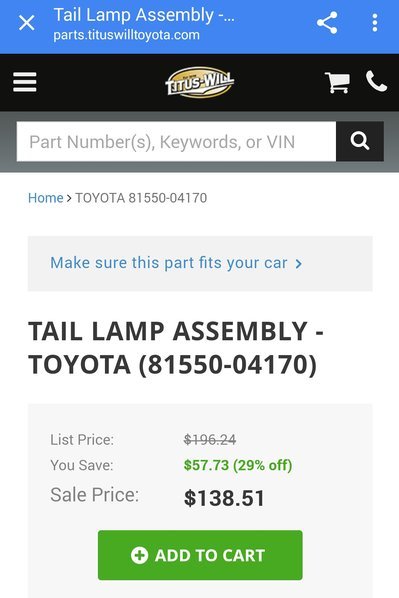Tap the parts.tituswilltoyota.com URL
399x598 pixels.
point(126,35)
